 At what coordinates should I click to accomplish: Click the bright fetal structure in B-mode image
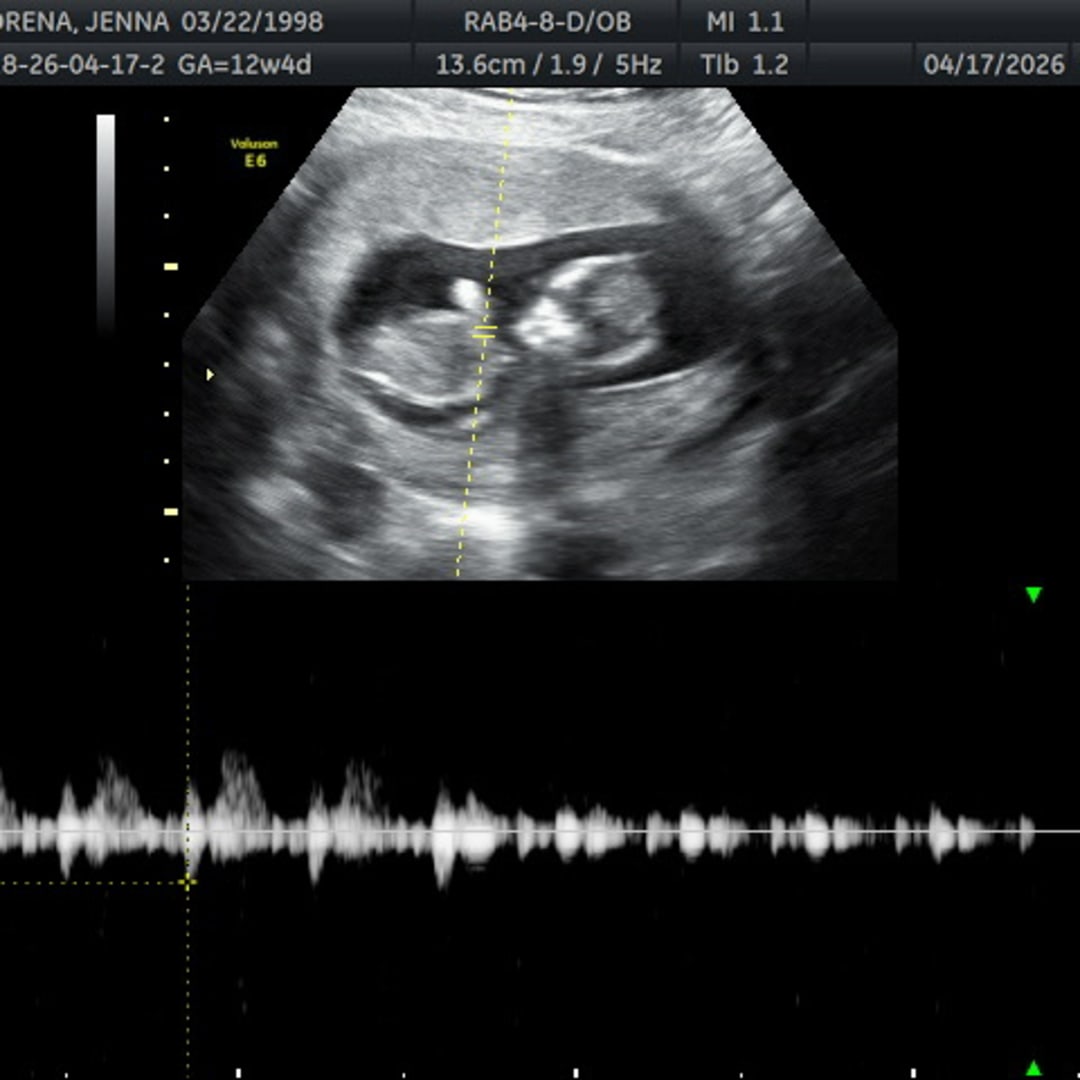coord(469,293)
